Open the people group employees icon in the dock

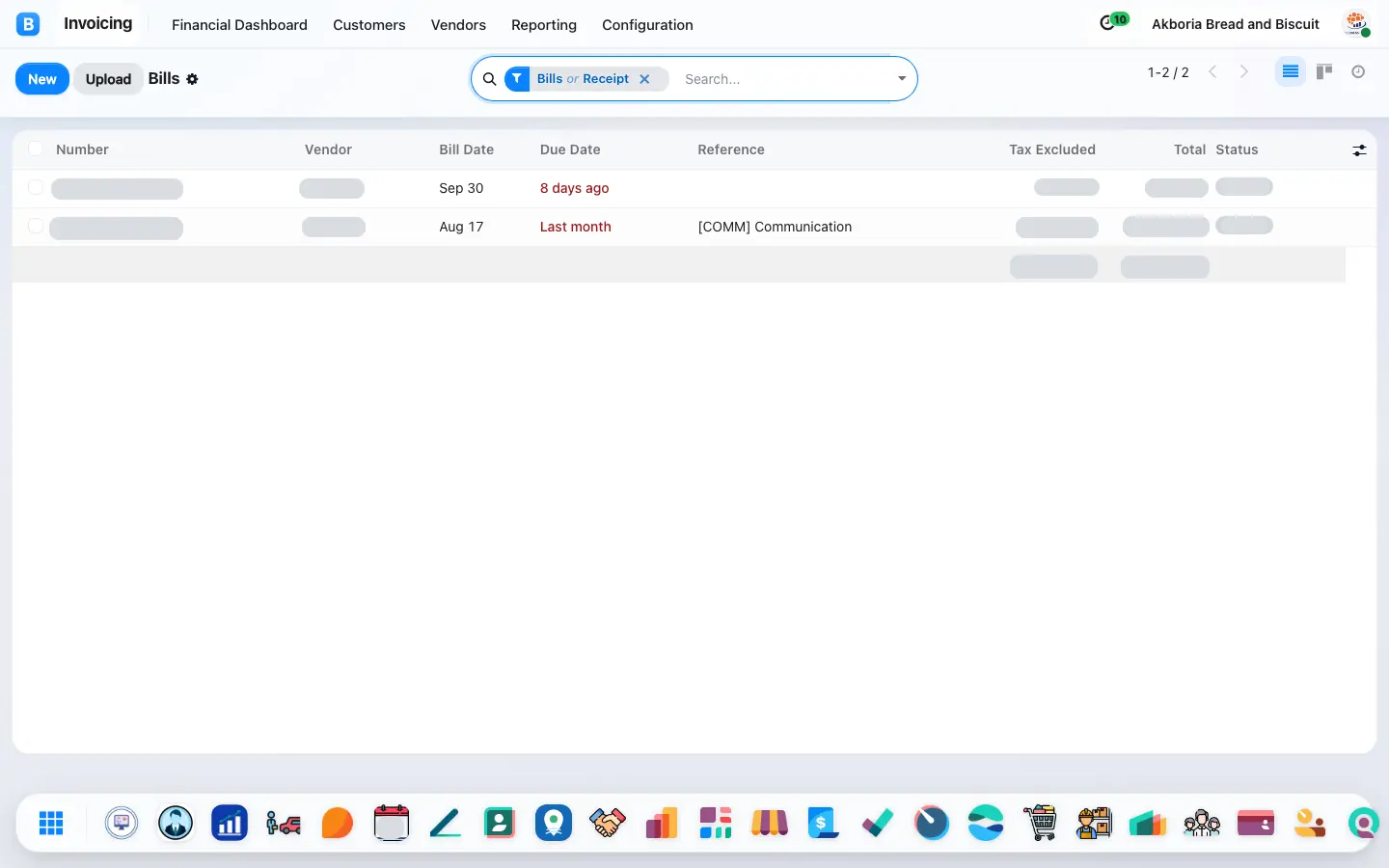tap(1202, 823)
